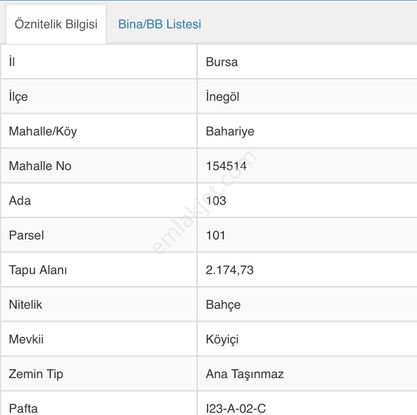This screenshot has height=415, width=417.
Task: Select the Mevkii value Köyiçi
Action: (x=222, y=339)
